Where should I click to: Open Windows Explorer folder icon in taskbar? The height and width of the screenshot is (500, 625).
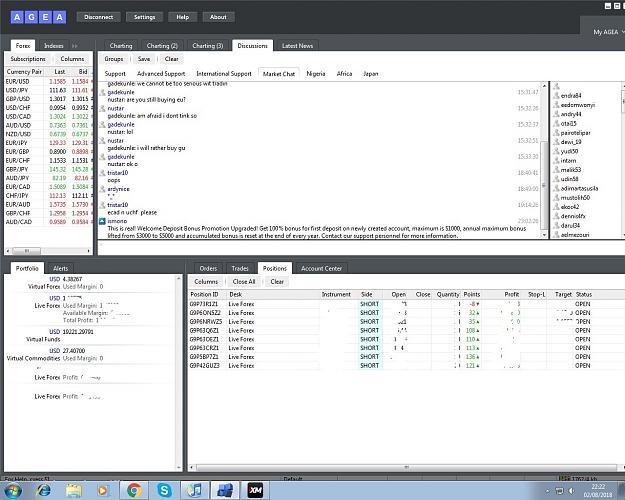point(73,490)
